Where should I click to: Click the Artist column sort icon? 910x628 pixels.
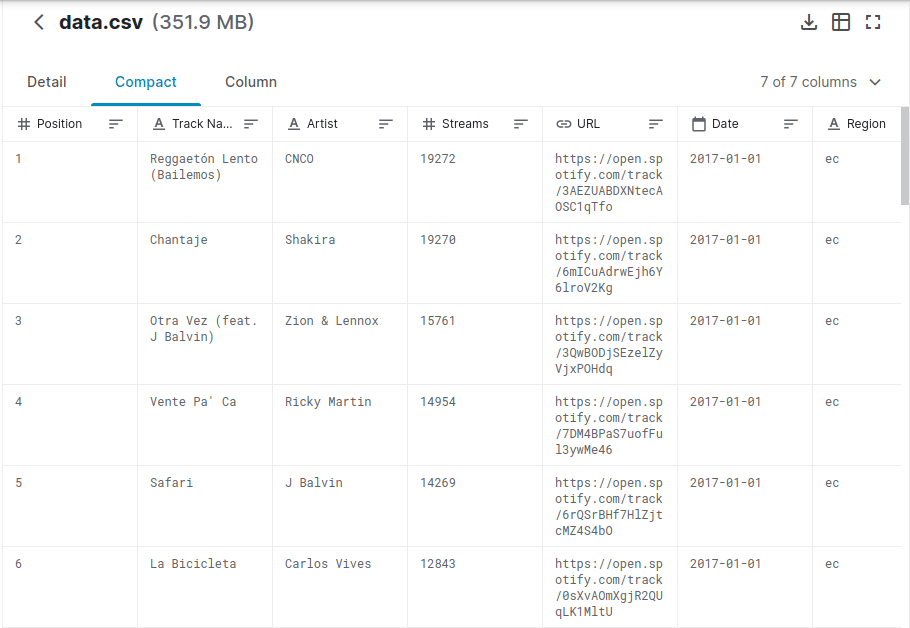coord(386,124)
